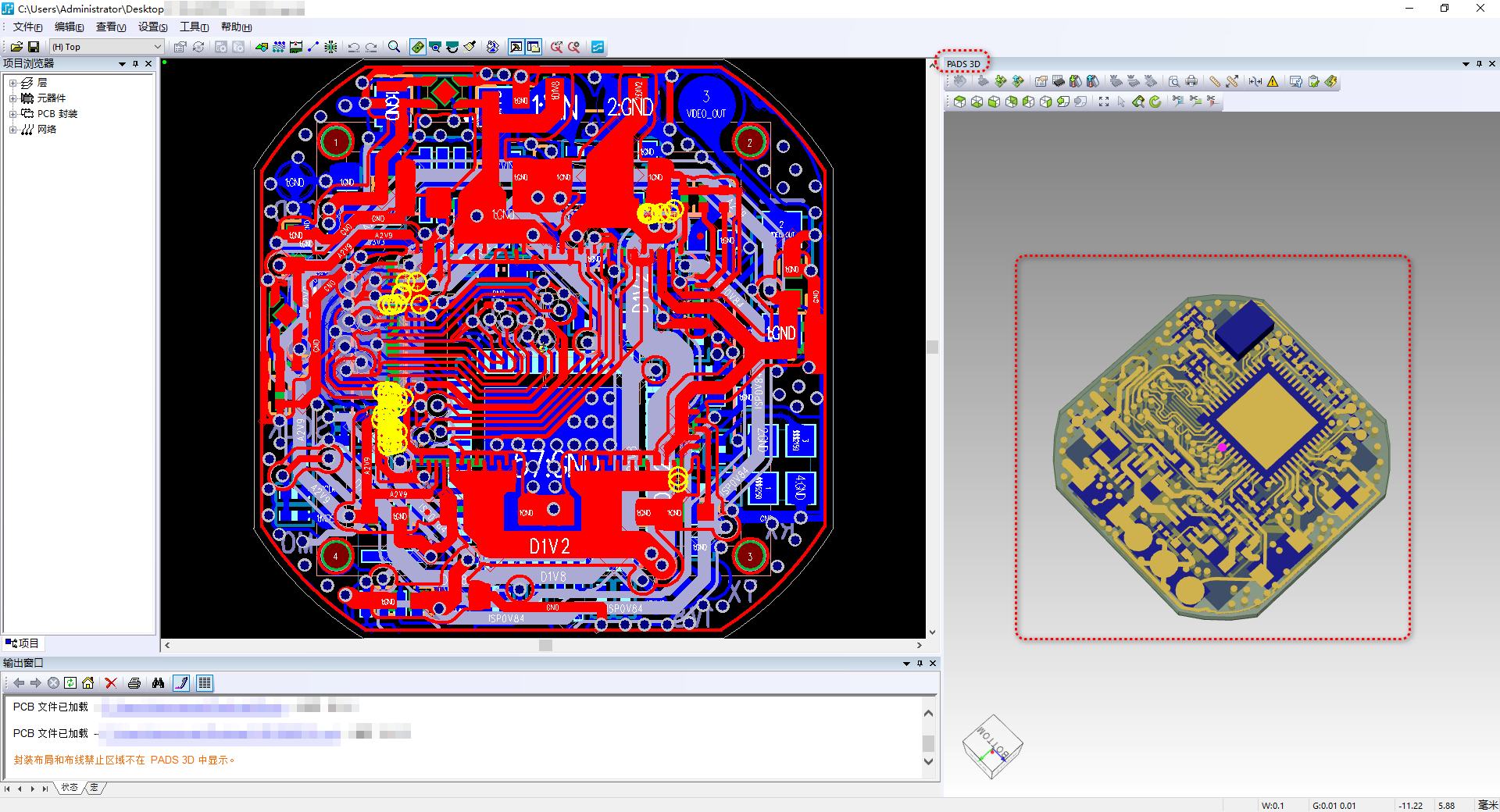Viewport: 1500px width, 812px height.
Task: Click the printer icon in PADS 3D toolbar
Action: pos(1191,81)
